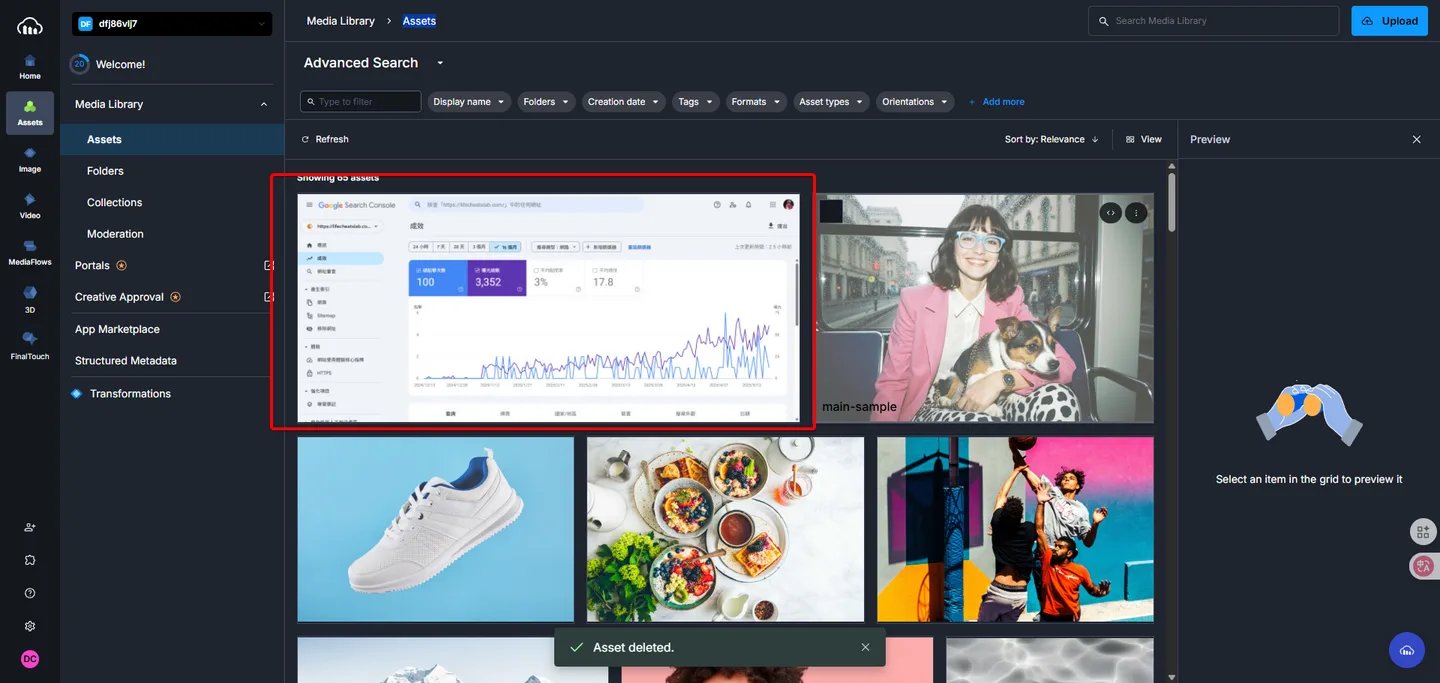Viewport: 1440px width, 683px height.
Task: Open the dfj86vlj7 account dropdown
Action: tap(172, 23)
